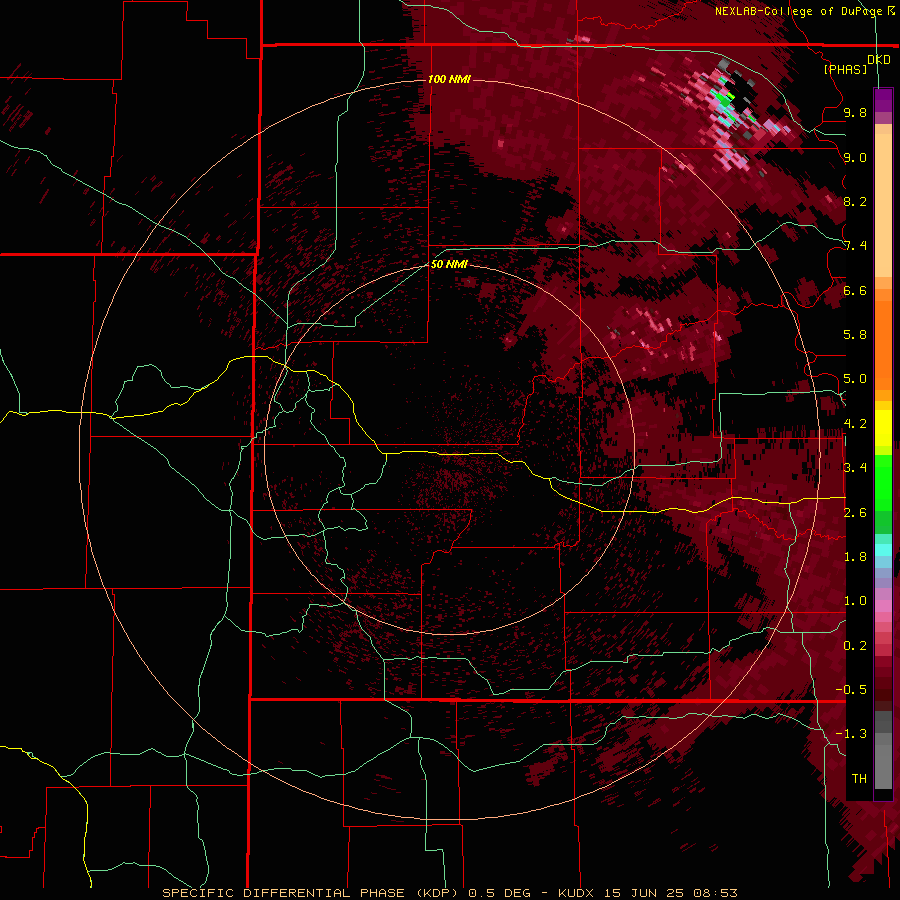Click the yellow segment of color bar

click(x=883, y=428)
